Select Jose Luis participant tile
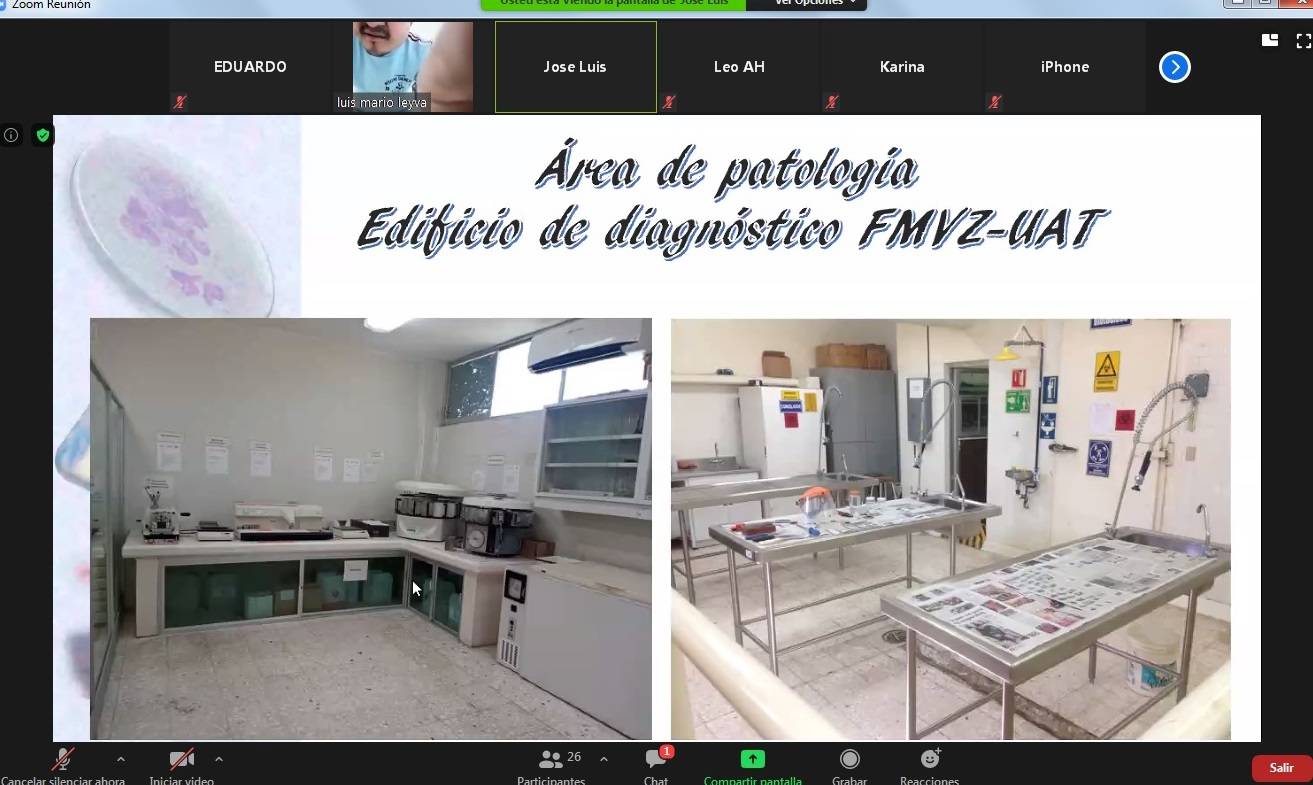The width and height of the screenshot is (1313, 785). [575, 67]
